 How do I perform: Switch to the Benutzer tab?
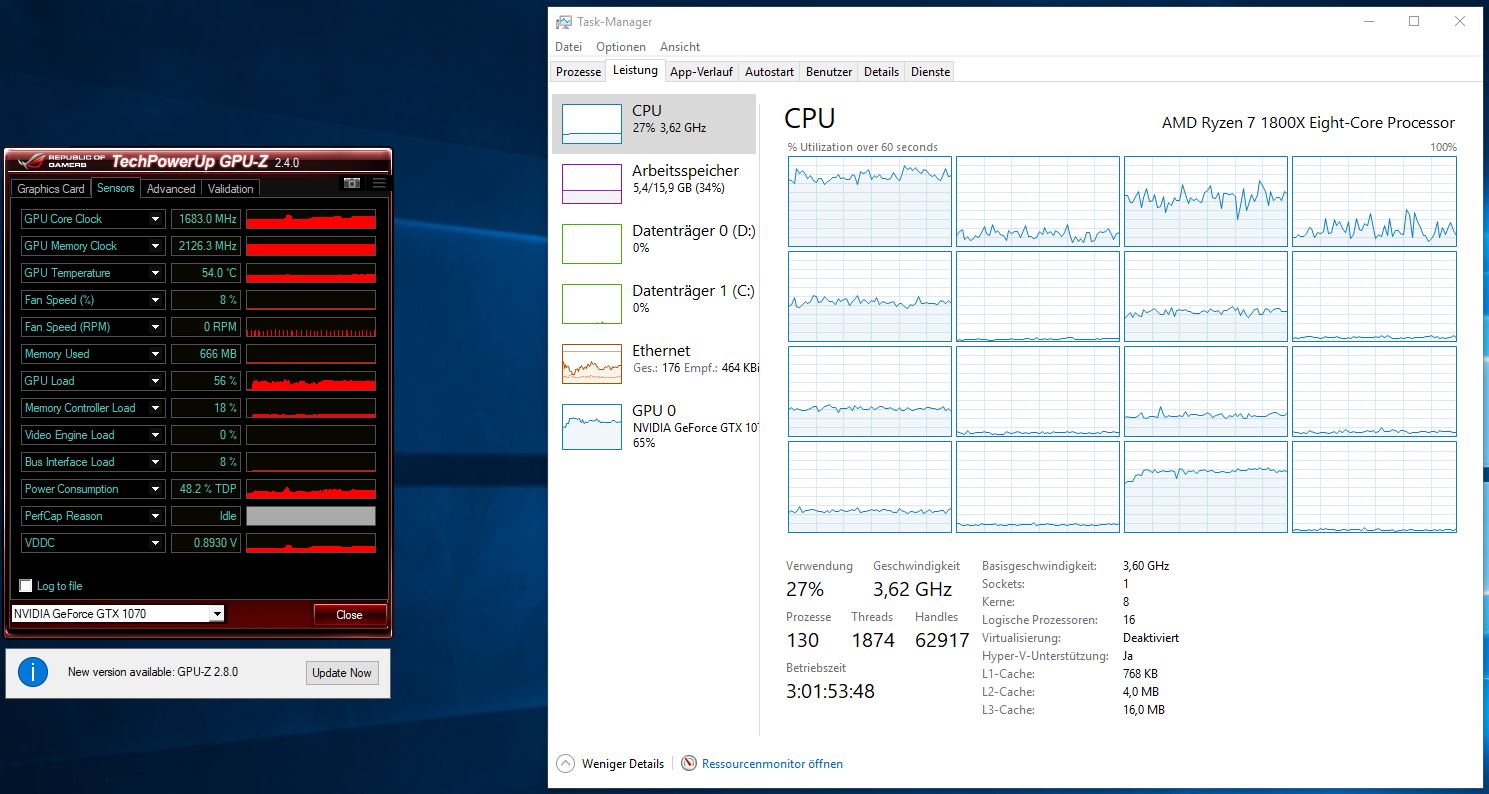(829, 72)
